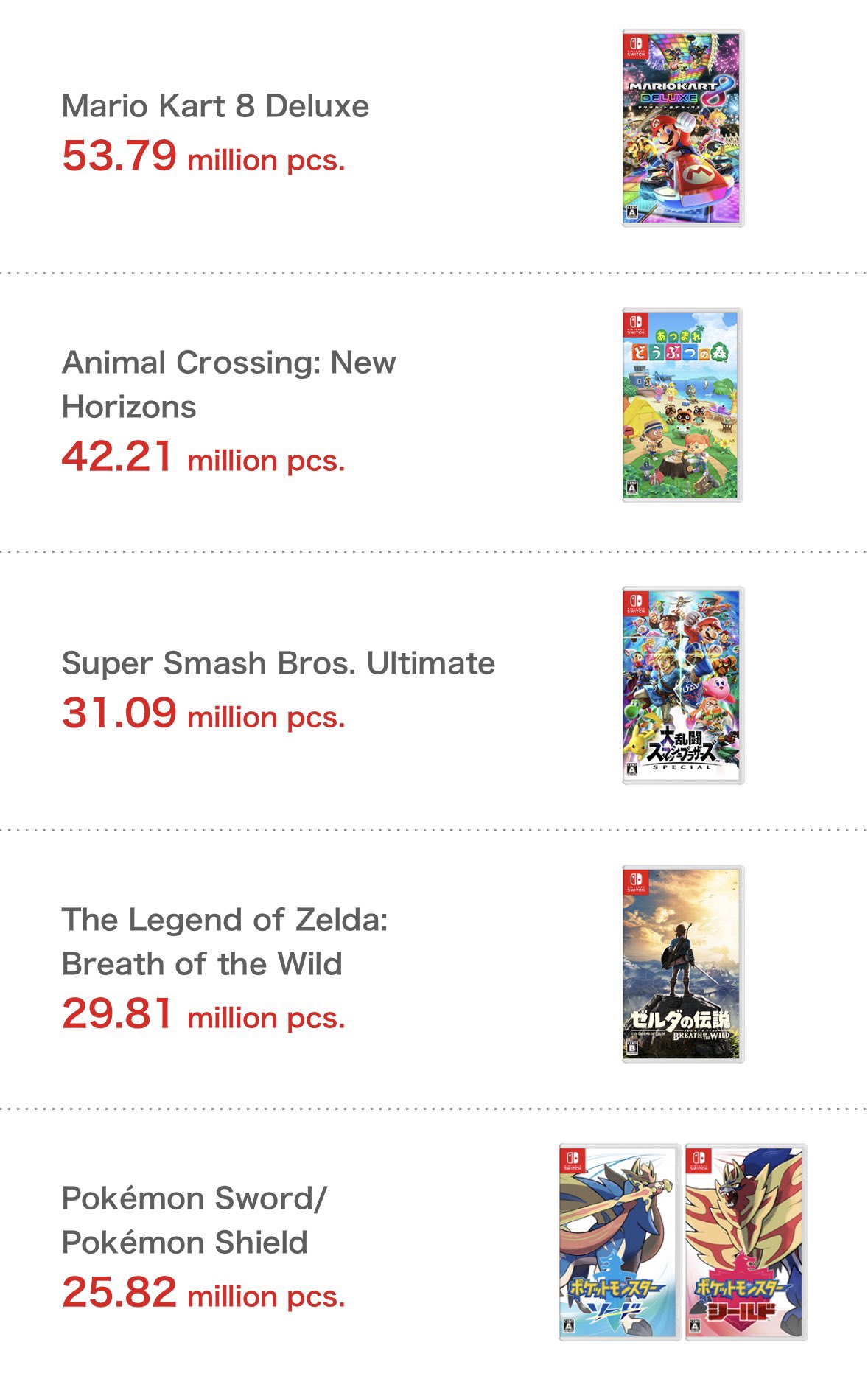
Task: Click the Zelda: Breath of the Wild cover
Action: [682, 963]
